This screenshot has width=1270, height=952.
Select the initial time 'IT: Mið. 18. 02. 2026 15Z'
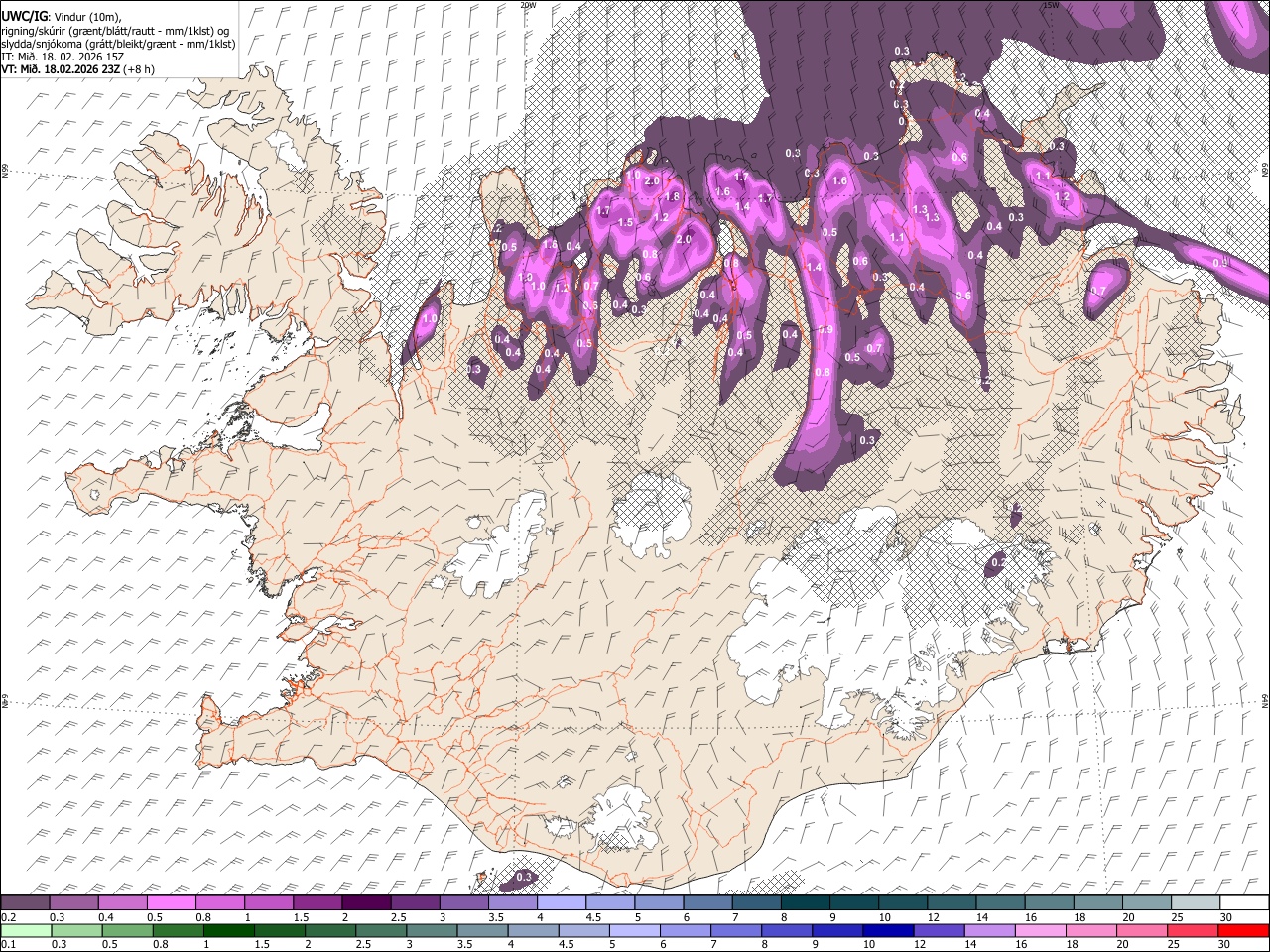63,57
